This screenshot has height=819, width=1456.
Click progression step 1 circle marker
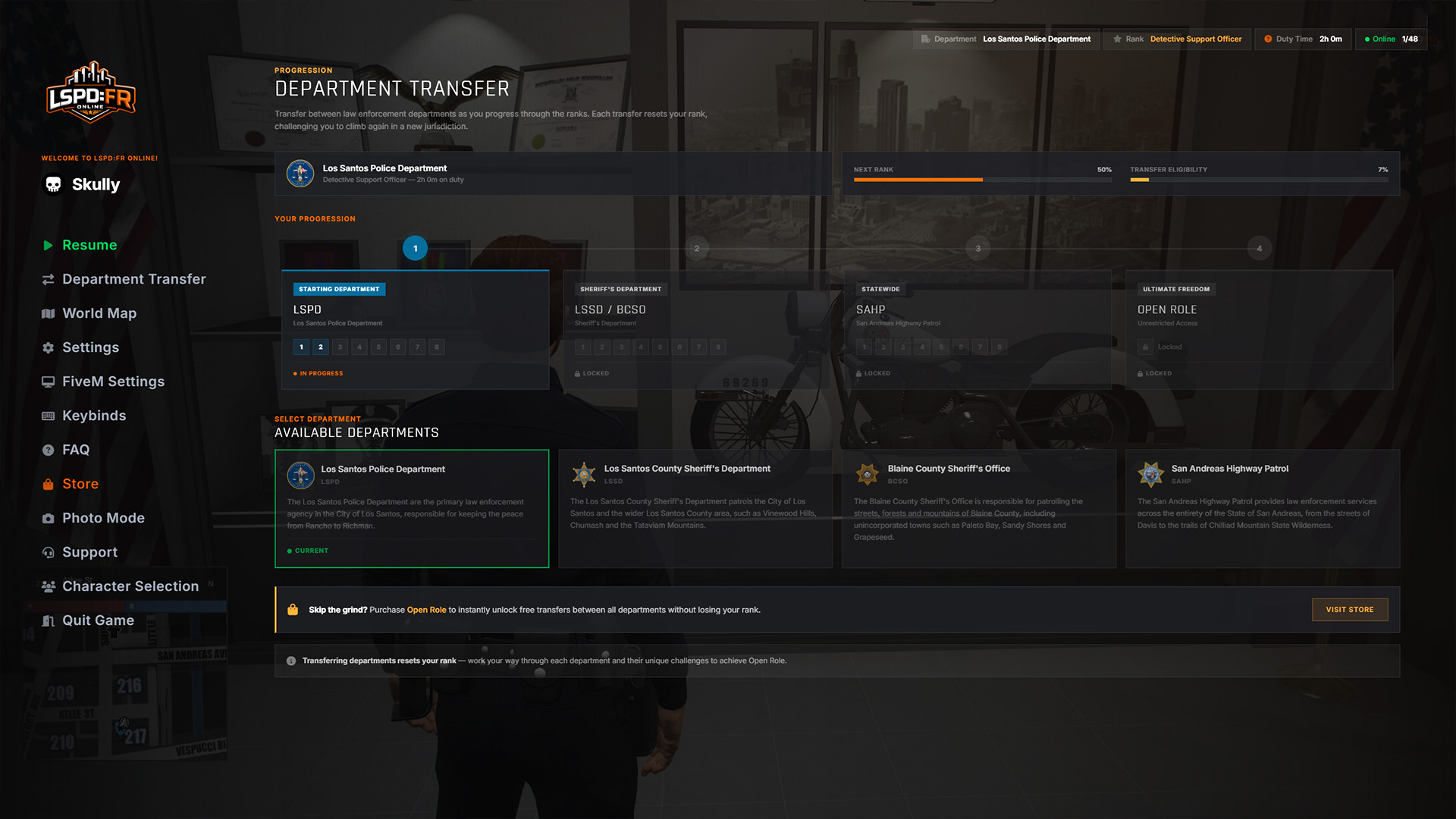(x=415, y=248)
